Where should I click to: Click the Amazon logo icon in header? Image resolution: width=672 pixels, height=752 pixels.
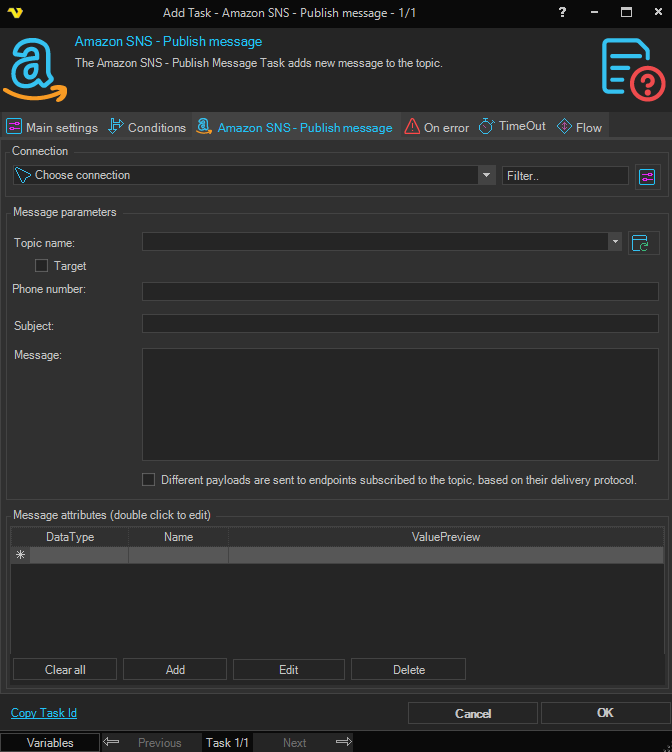coord(34,68)
